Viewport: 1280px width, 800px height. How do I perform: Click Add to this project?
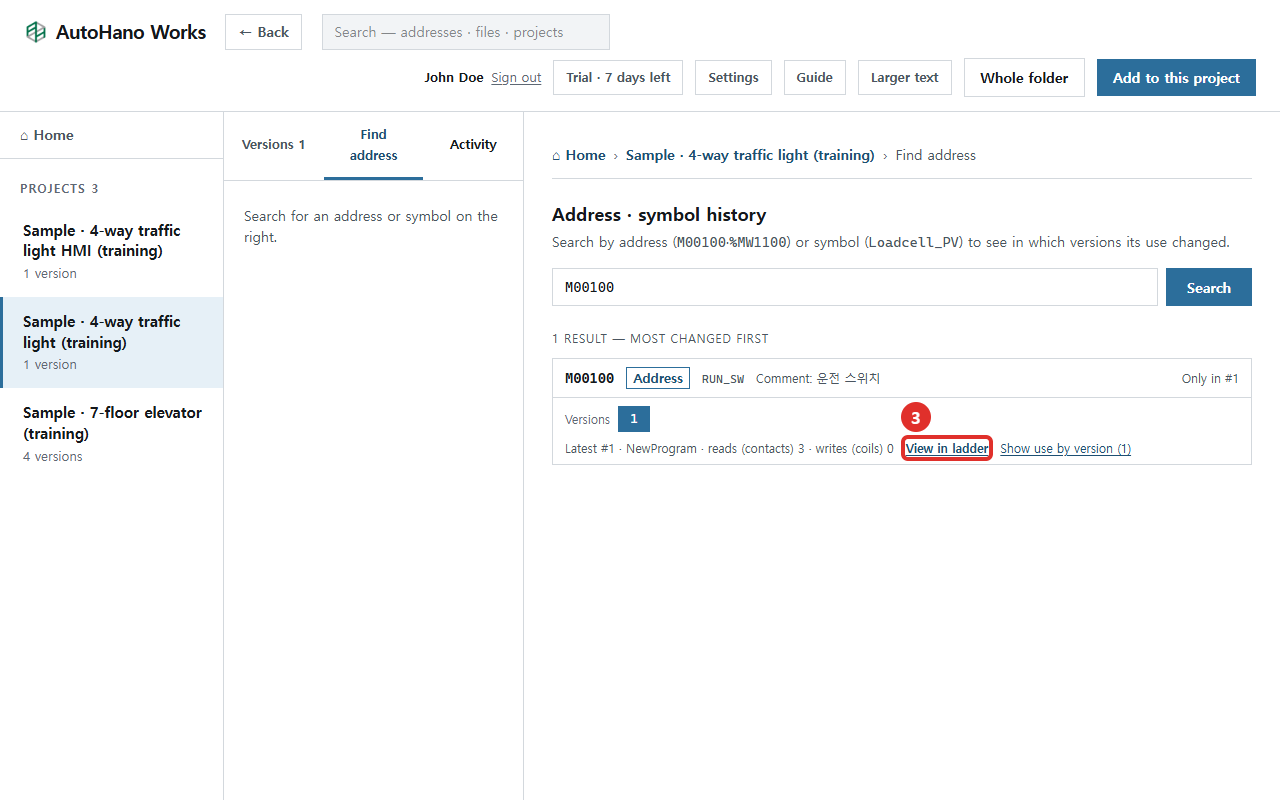[x=1176, y=78]
